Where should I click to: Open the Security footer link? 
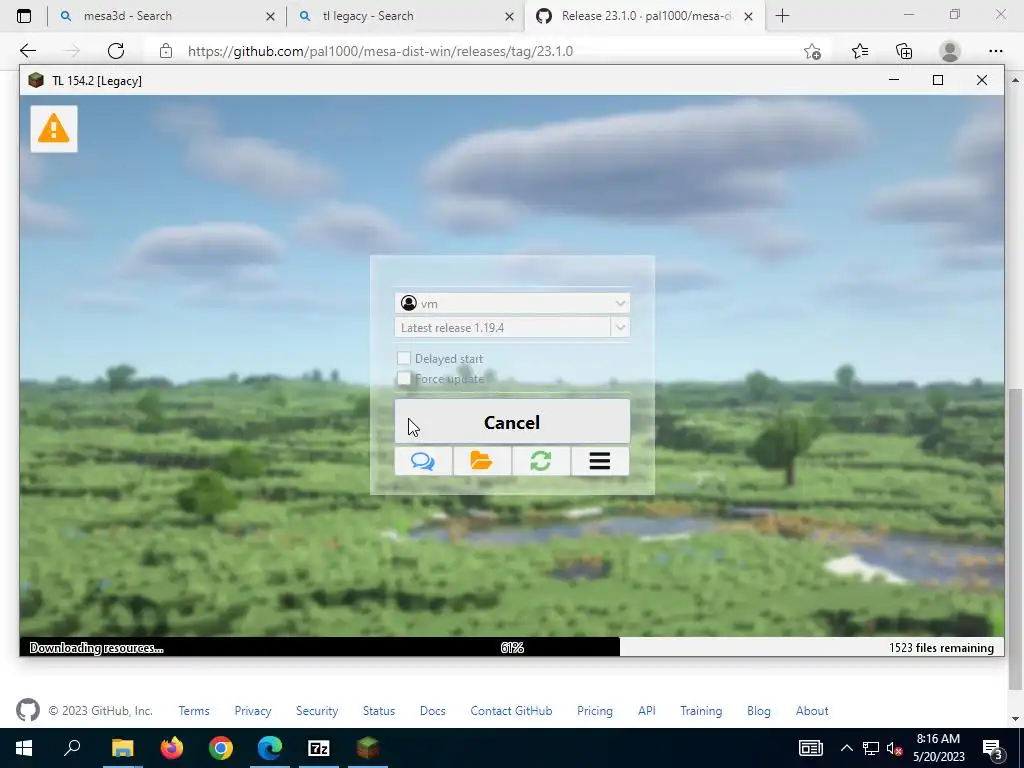[317, 711]
